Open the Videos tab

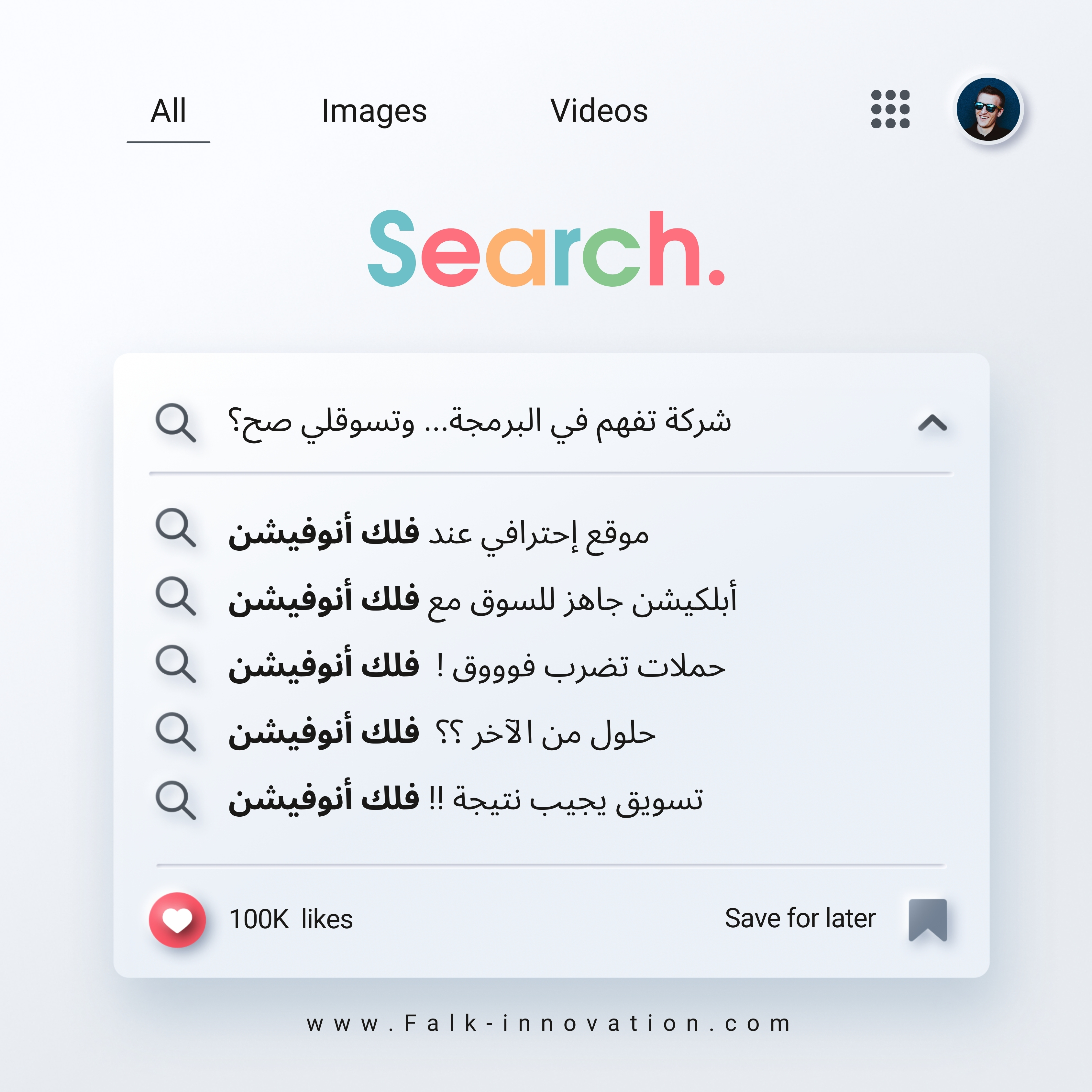coord(599,111)
